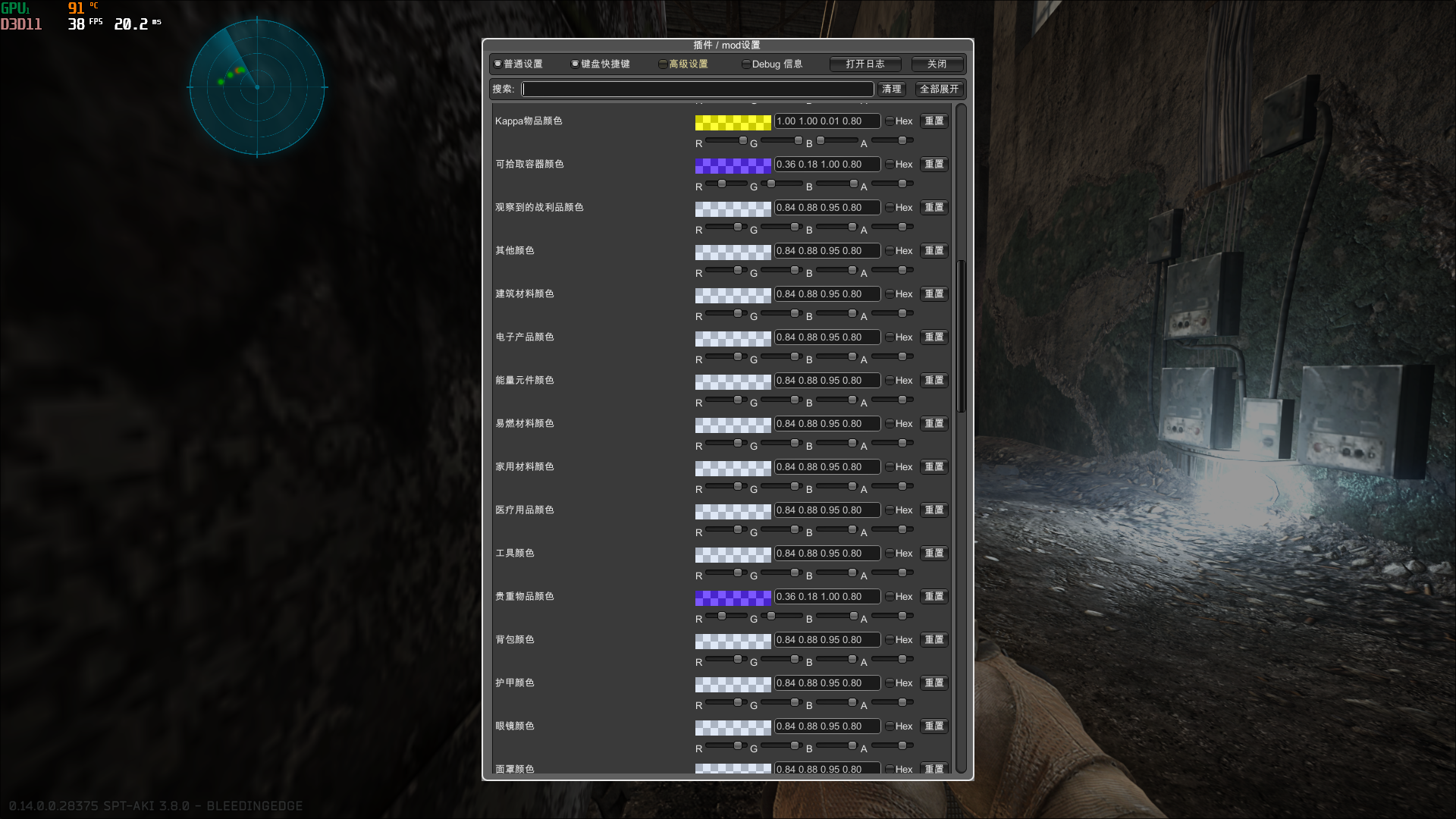Enable Hex for 医疗用品颜色

[x=899, y=510]
